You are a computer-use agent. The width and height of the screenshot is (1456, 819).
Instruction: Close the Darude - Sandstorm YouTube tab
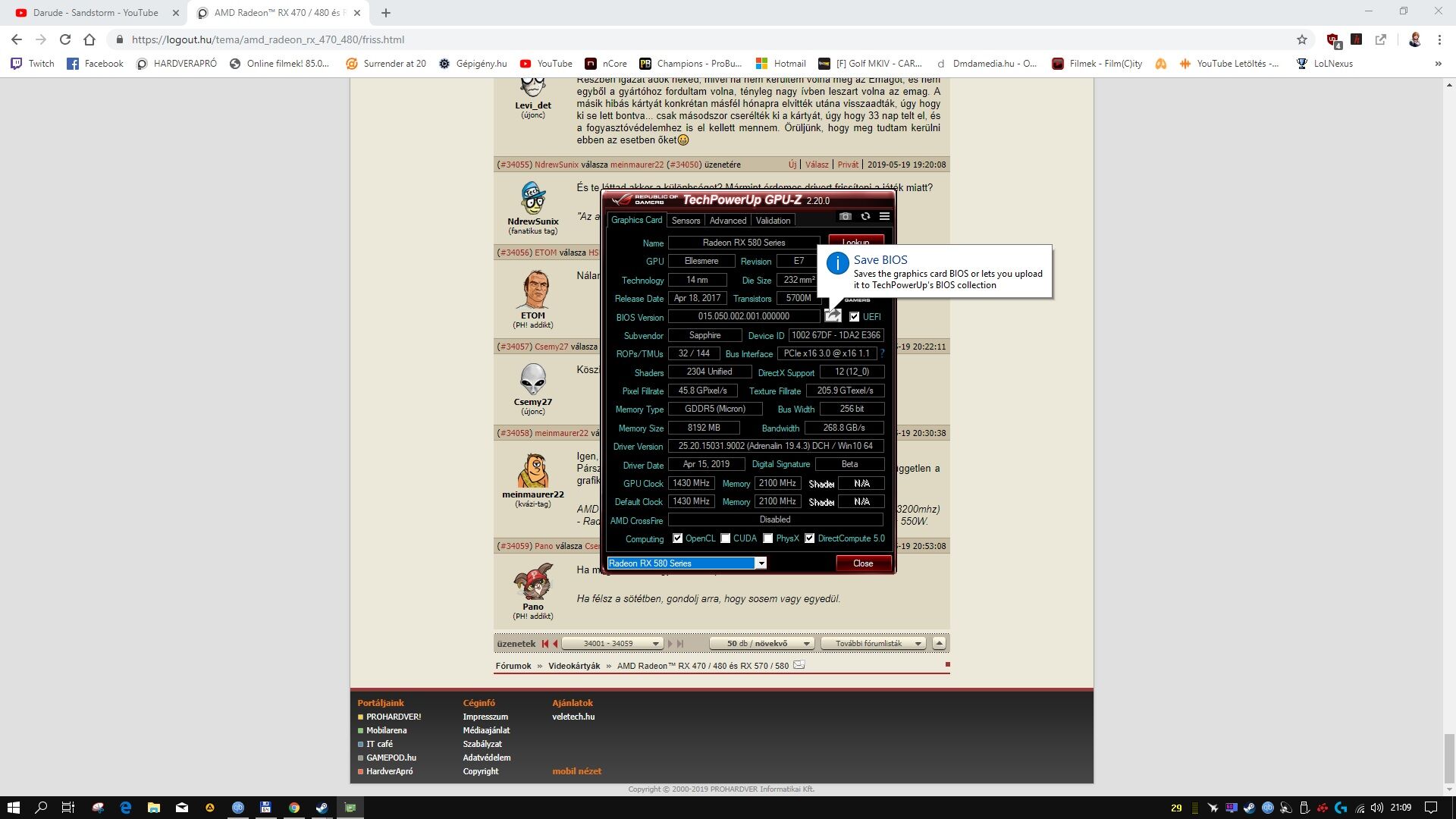tap(176, 13)
